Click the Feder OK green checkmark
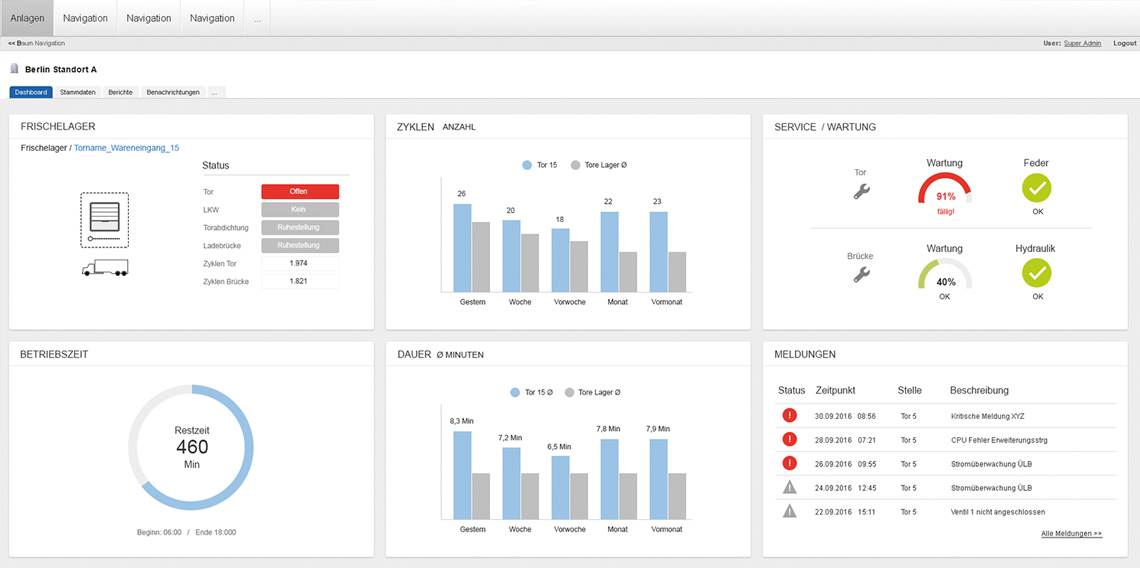Screen dimensions: 1140x568 pyautogui.click(x=1037, y=188)
